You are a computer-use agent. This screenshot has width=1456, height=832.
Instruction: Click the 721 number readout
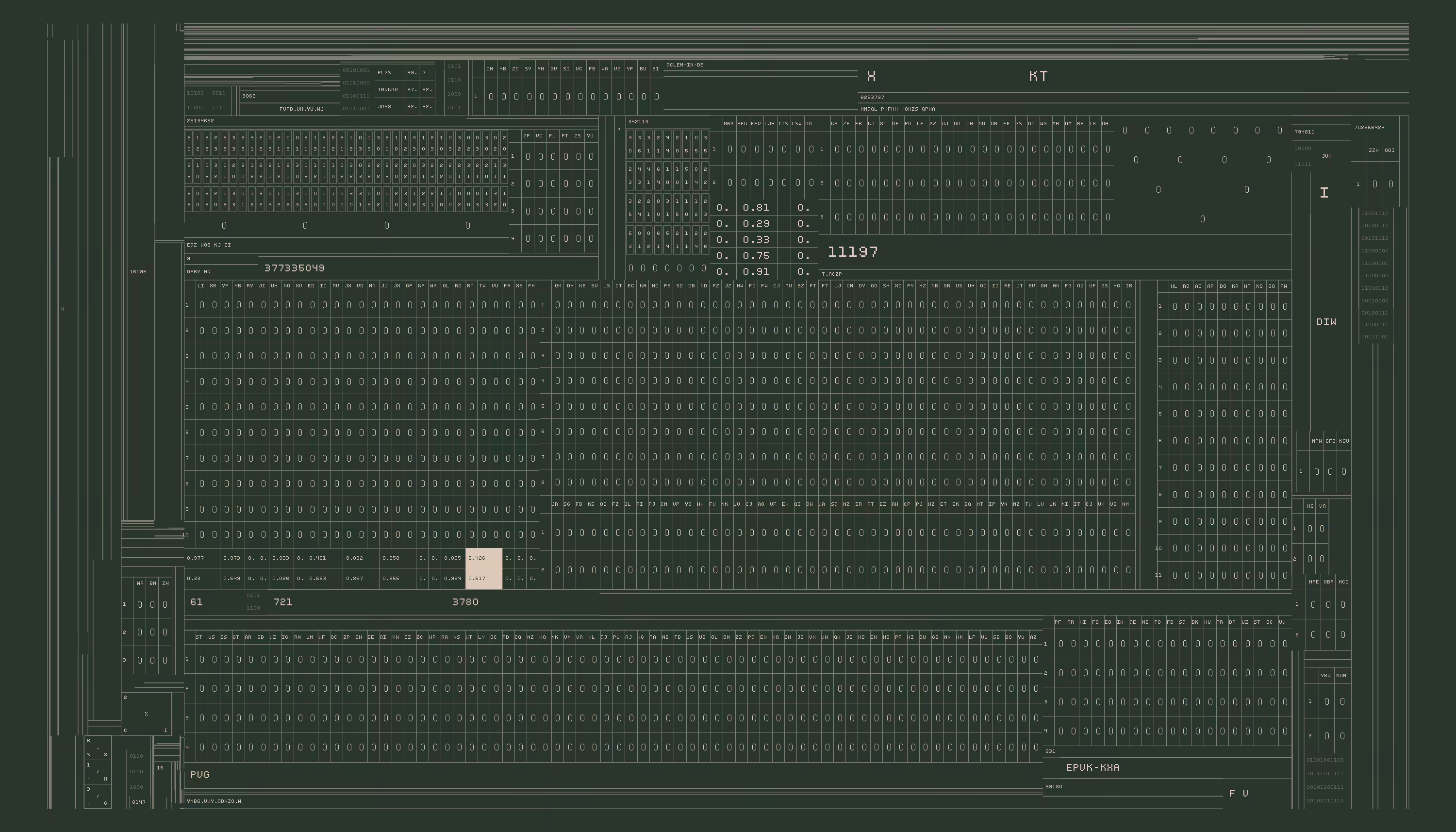(283, 602)
